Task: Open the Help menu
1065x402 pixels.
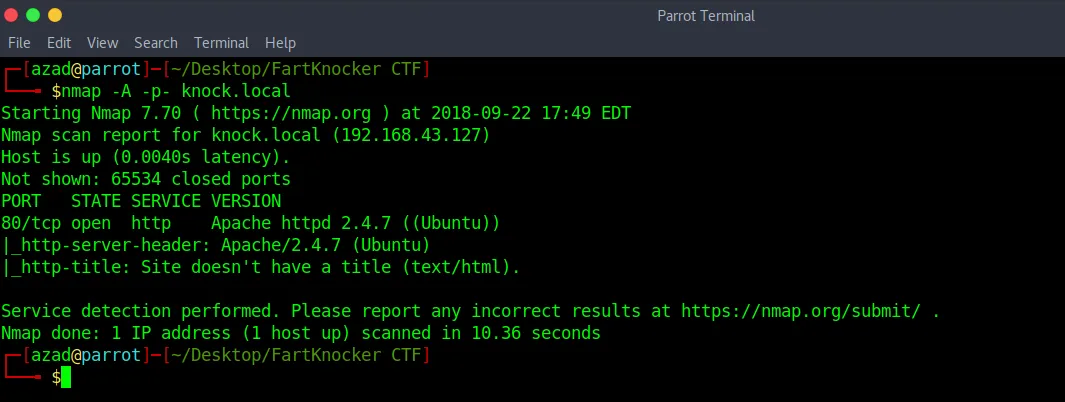Action: pos(281,43)
